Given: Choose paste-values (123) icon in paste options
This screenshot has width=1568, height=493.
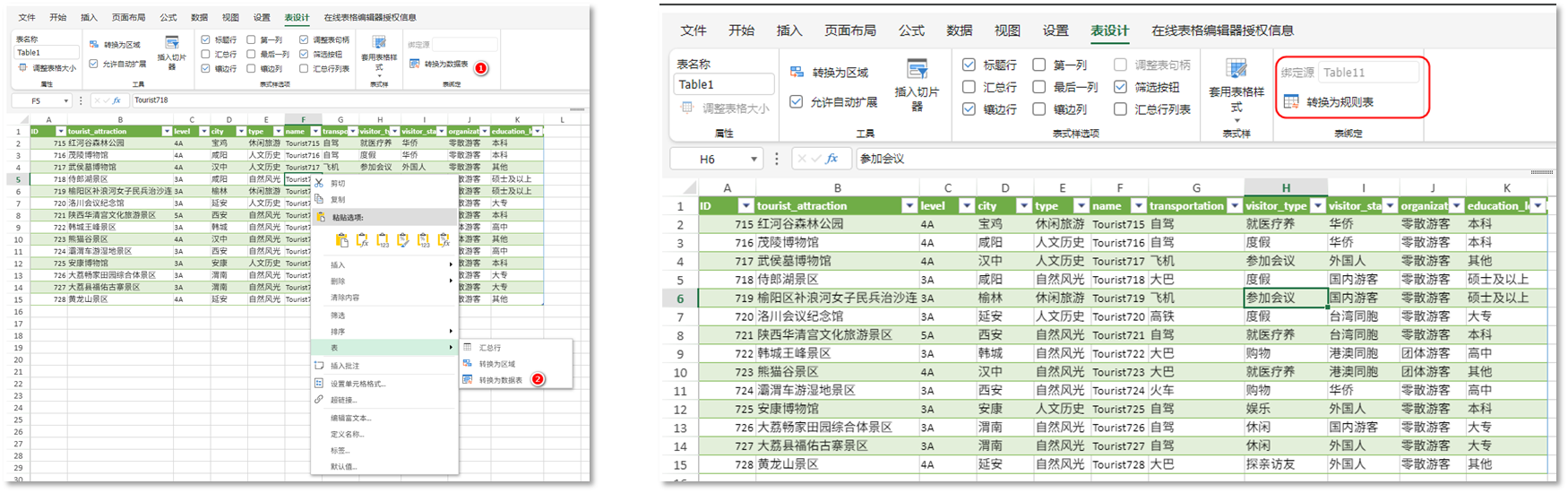Looking at the screenshot, I should coord(383,240).
